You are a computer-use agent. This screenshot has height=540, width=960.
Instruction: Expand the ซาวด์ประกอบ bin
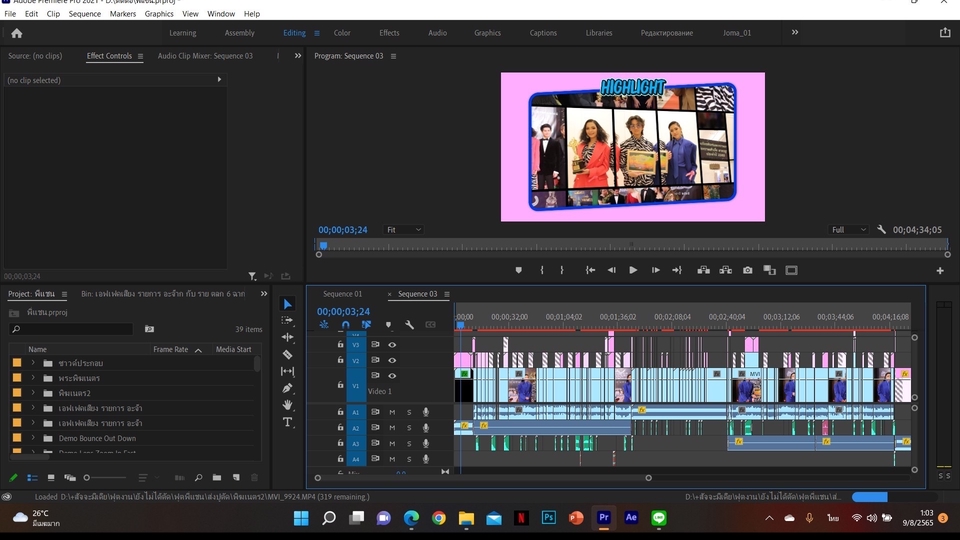click(x=33, y=363)
